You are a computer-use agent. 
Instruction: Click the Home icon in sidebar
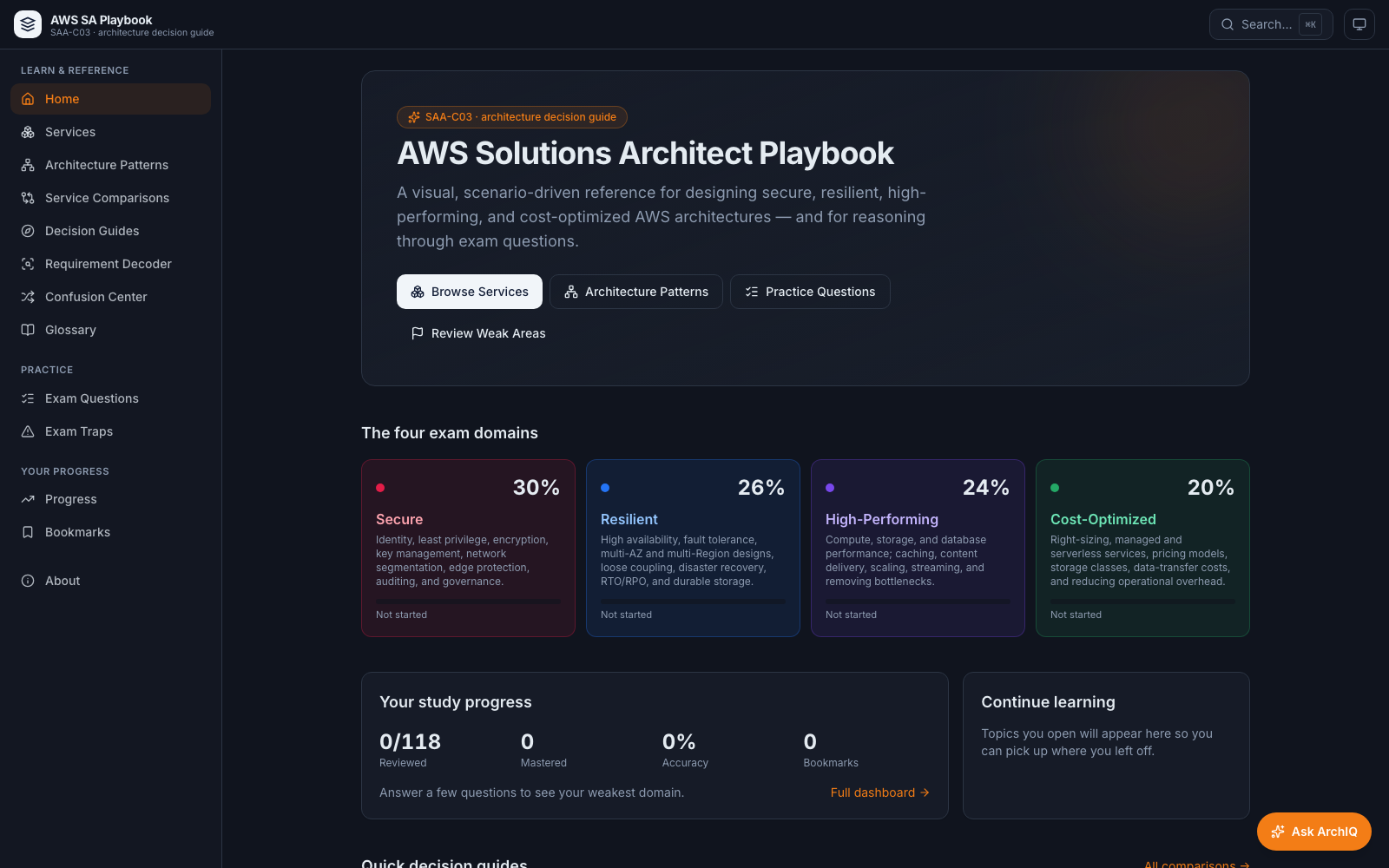coord(28,99)
